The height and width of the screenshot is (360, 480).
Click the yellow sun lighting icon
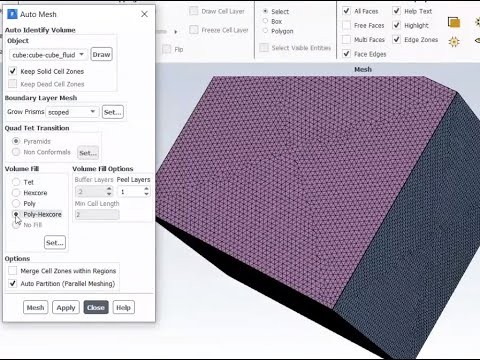(454, 42)
